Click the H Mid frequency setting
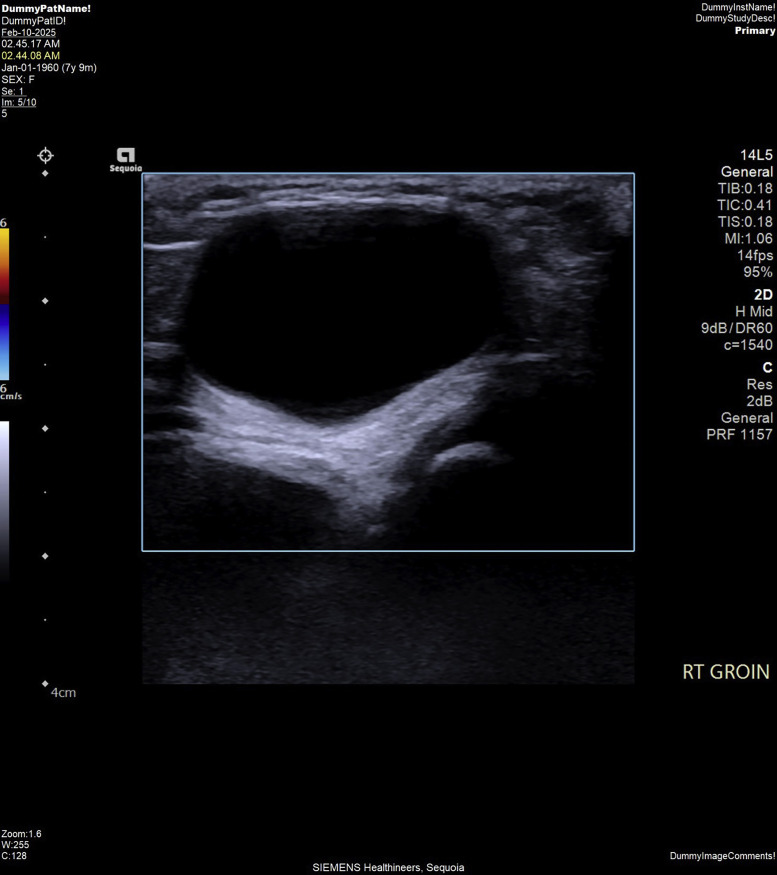Screen dimensions: 777x875 754,311
